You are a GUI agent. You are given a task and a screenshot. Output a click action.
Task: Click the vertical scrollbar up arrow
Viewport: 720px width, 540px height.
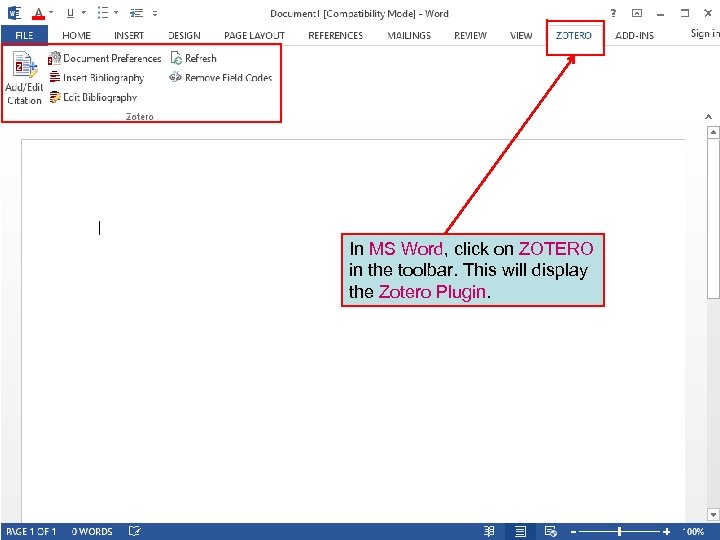[x=713, y=133]
